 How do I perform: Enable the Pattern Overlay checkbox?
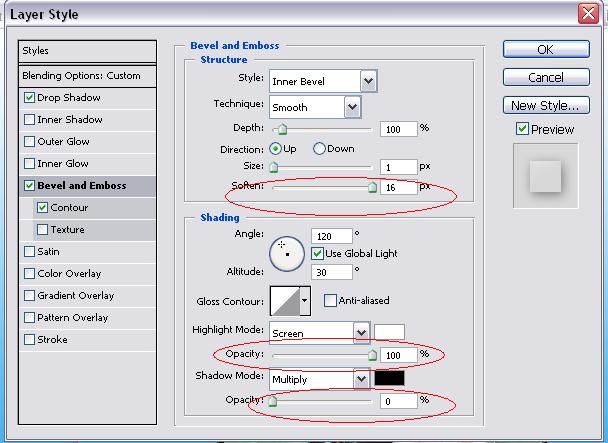pos(29,318)
